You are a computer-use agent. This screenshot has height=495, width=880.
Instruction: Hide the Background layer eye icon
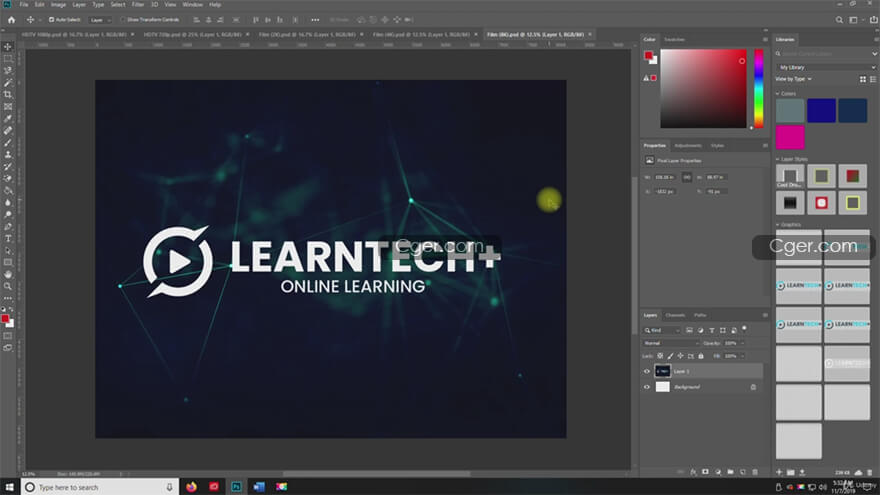(x=647, y=387)
